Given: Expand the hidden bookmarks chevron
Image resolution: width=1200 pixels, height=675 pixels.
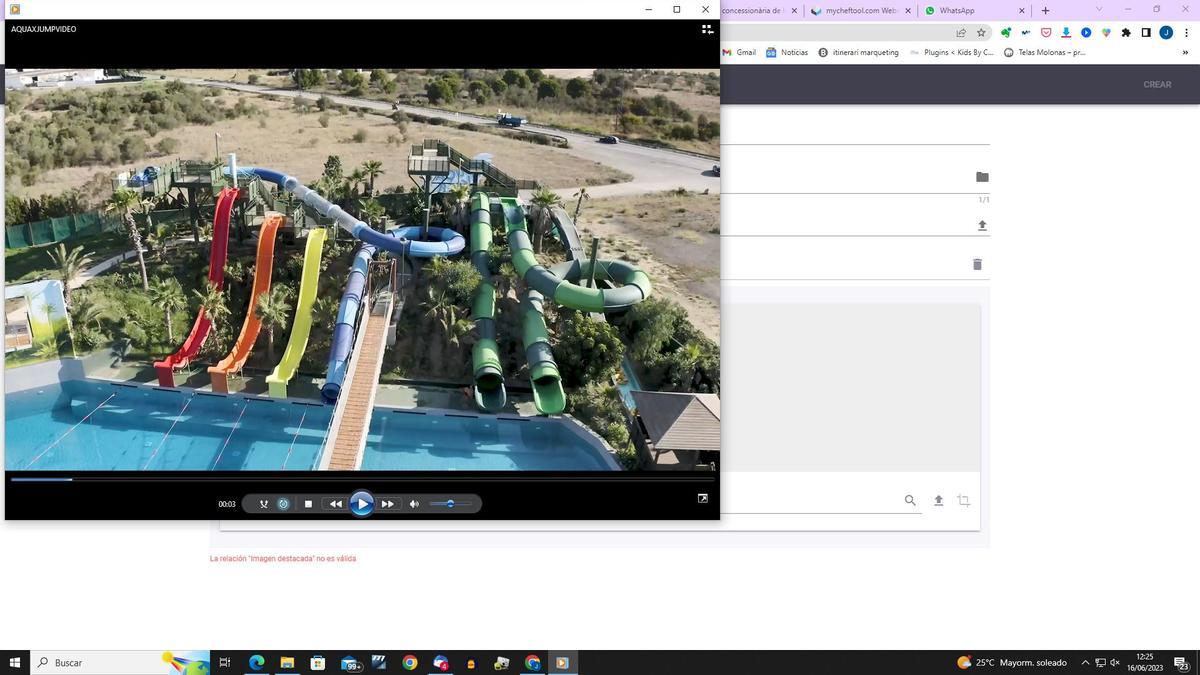Looking at the screenshot, I should click(x=1186, y=52).
